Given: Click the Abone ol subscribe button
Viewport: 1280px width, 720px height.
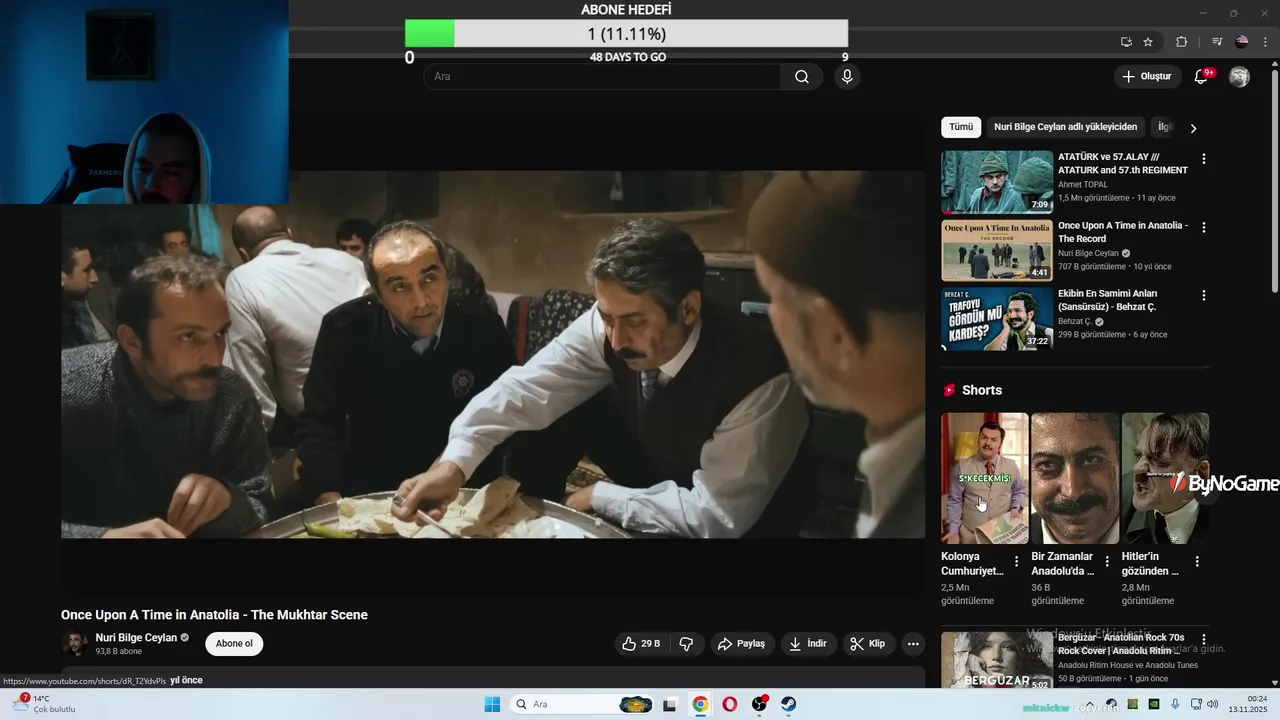Looking at the screenshot, I should tap(234, 644).
